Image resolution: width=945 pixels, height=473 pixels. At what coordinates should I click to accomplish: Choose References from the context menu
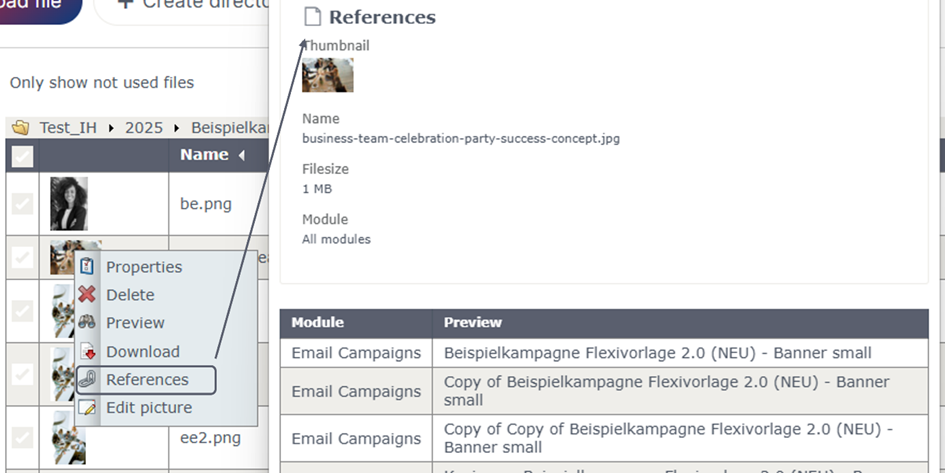(147, 380)
